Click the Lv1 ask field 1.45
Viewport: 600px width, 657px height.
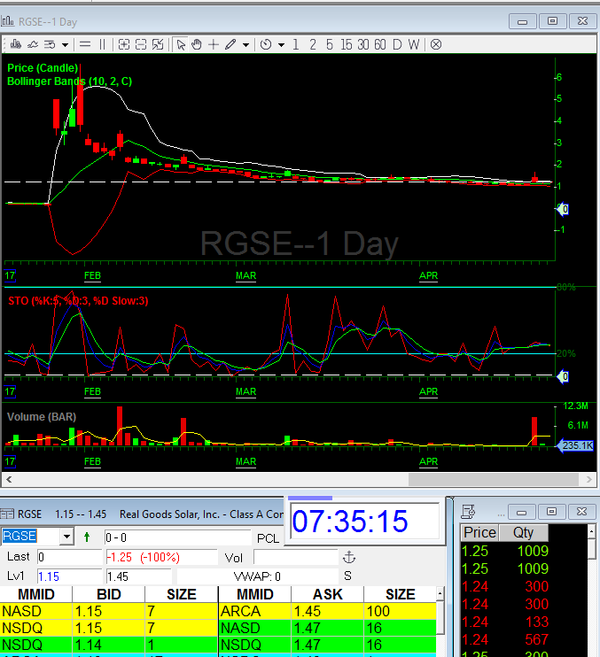point(138,577)
